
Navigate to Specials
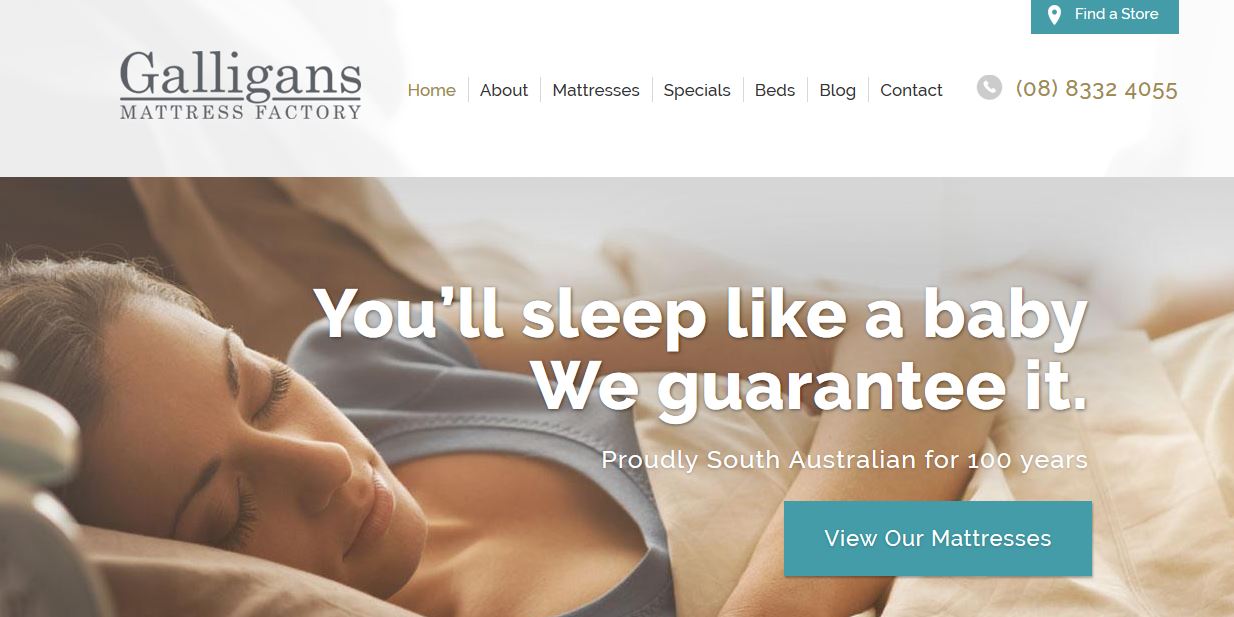tap(697, 90)
